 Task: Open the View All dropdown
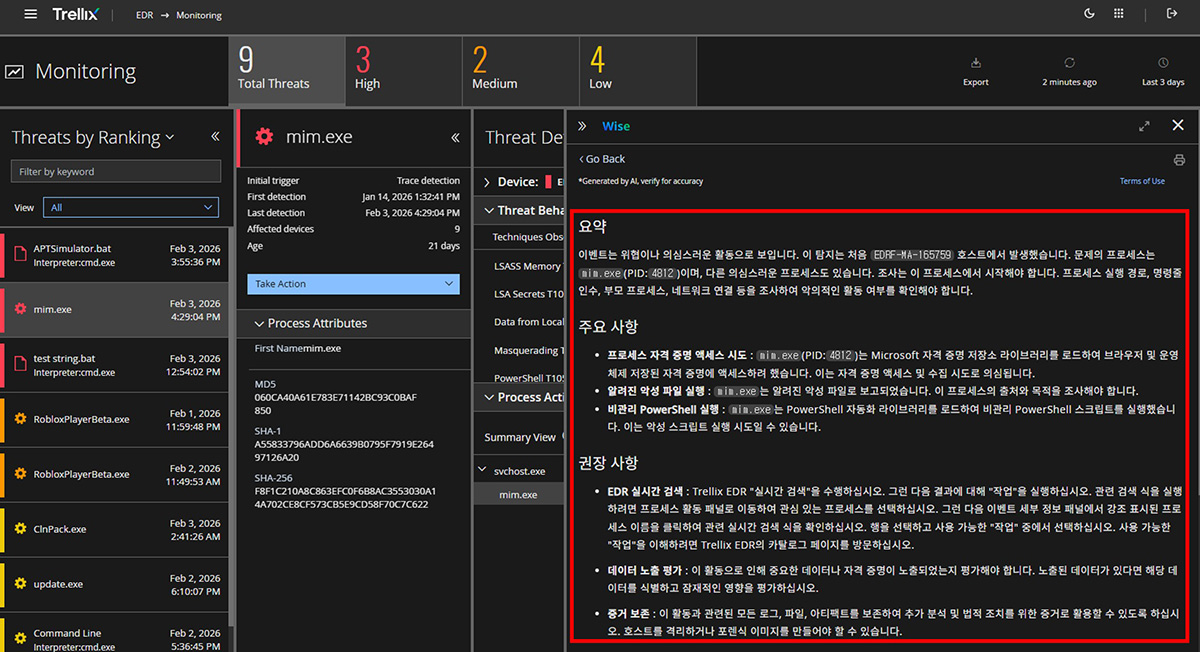(131, 207)
